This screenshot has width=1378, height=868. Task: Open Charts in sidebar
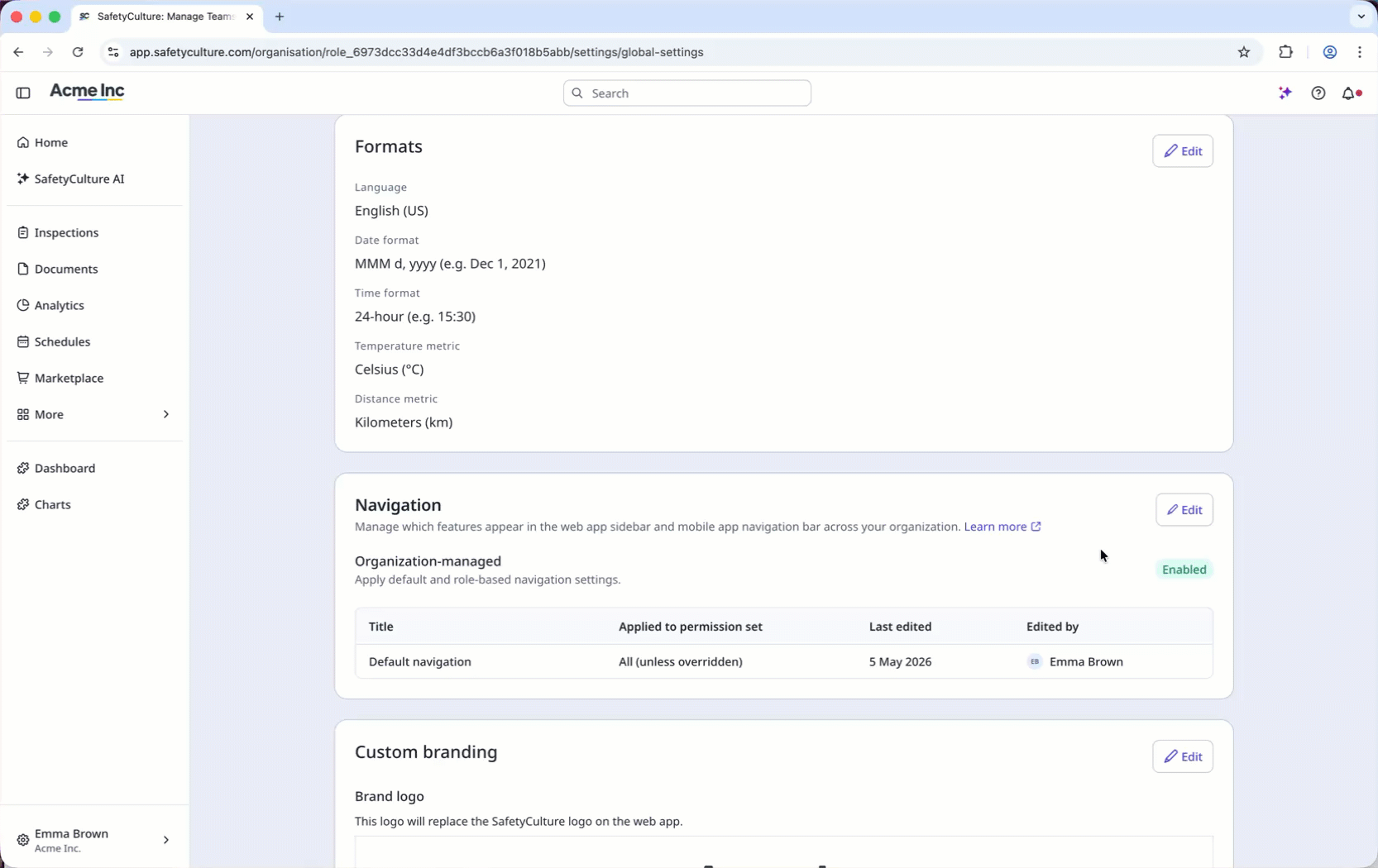tap(94, 504)
